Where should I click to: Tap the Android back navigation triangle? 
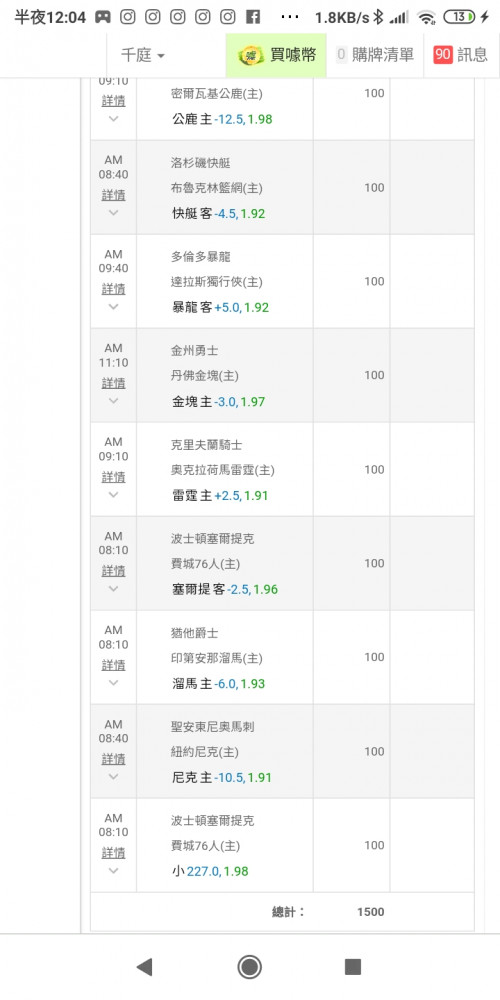pyautogui.click(x=145, y=967)
